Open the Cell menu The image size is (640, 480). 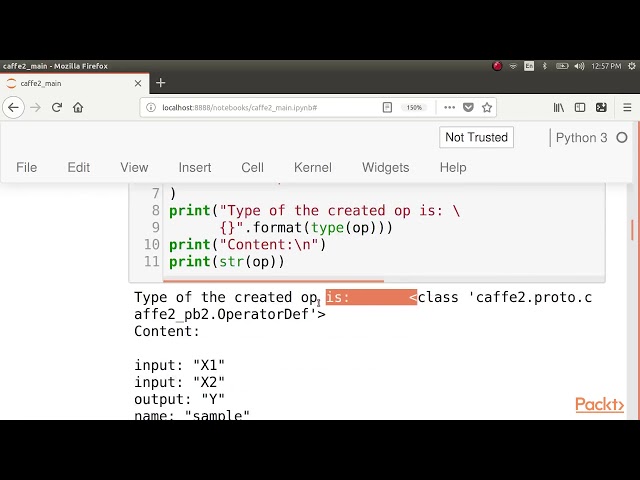point(252,167)
